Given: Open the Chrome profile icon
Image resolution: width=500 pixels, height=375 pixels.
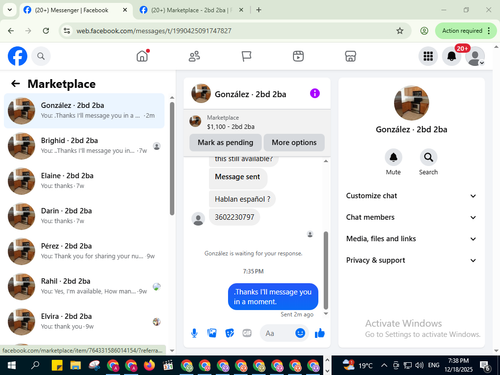Looking at the screenshot, I should pos(424,31).
